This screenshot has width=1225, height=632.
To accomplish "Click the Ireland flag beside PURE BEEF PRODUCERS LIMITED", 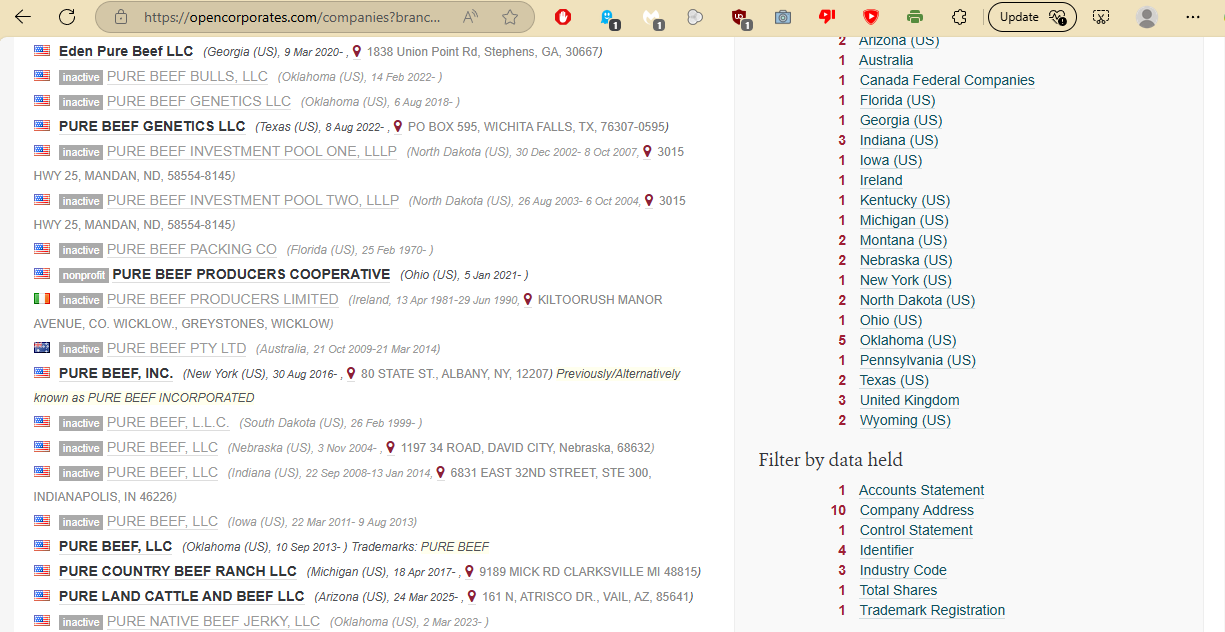I will (42, 298).
